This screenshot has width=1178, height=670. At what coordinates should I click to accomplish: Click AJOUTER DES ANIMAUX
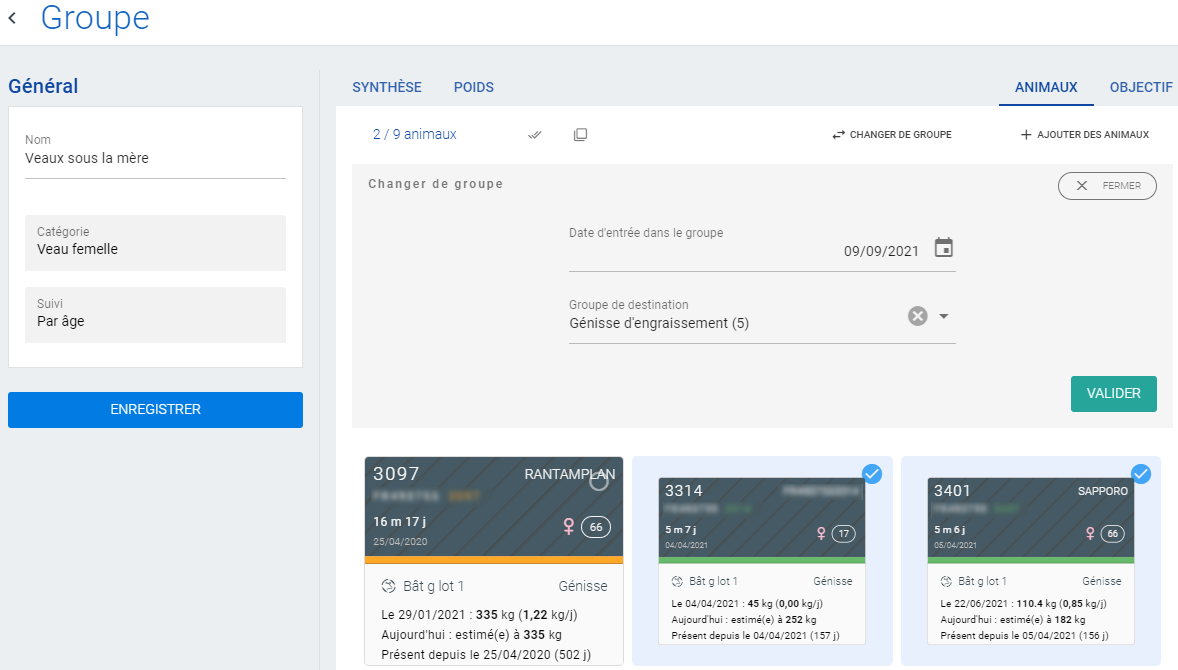pyautogui.click(x=1085, y=134)
